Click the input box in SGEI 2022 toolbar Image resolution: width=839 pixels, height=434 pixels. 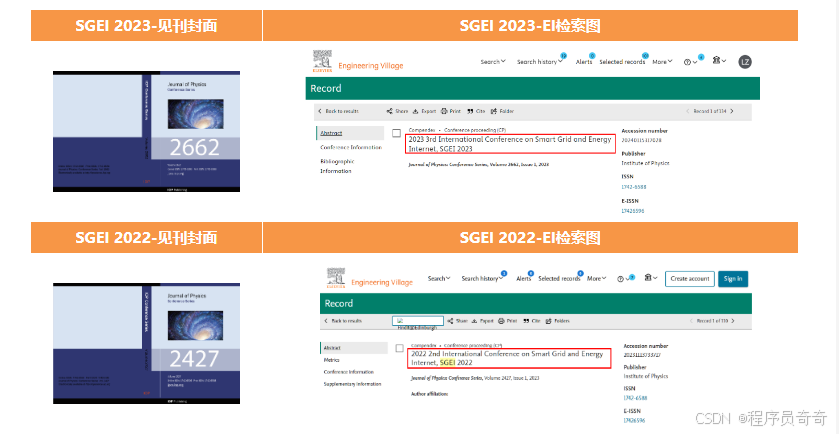coord(418,321)
